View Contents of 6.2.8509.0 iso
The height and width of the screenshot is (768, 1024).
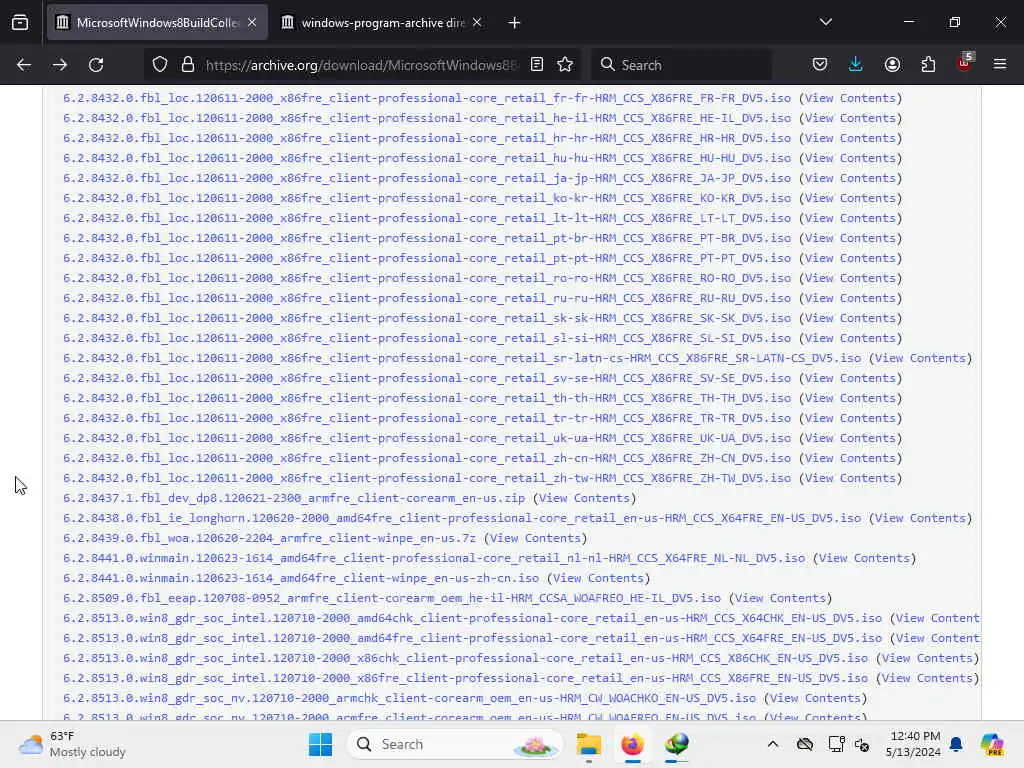click(x=780, y=598)
